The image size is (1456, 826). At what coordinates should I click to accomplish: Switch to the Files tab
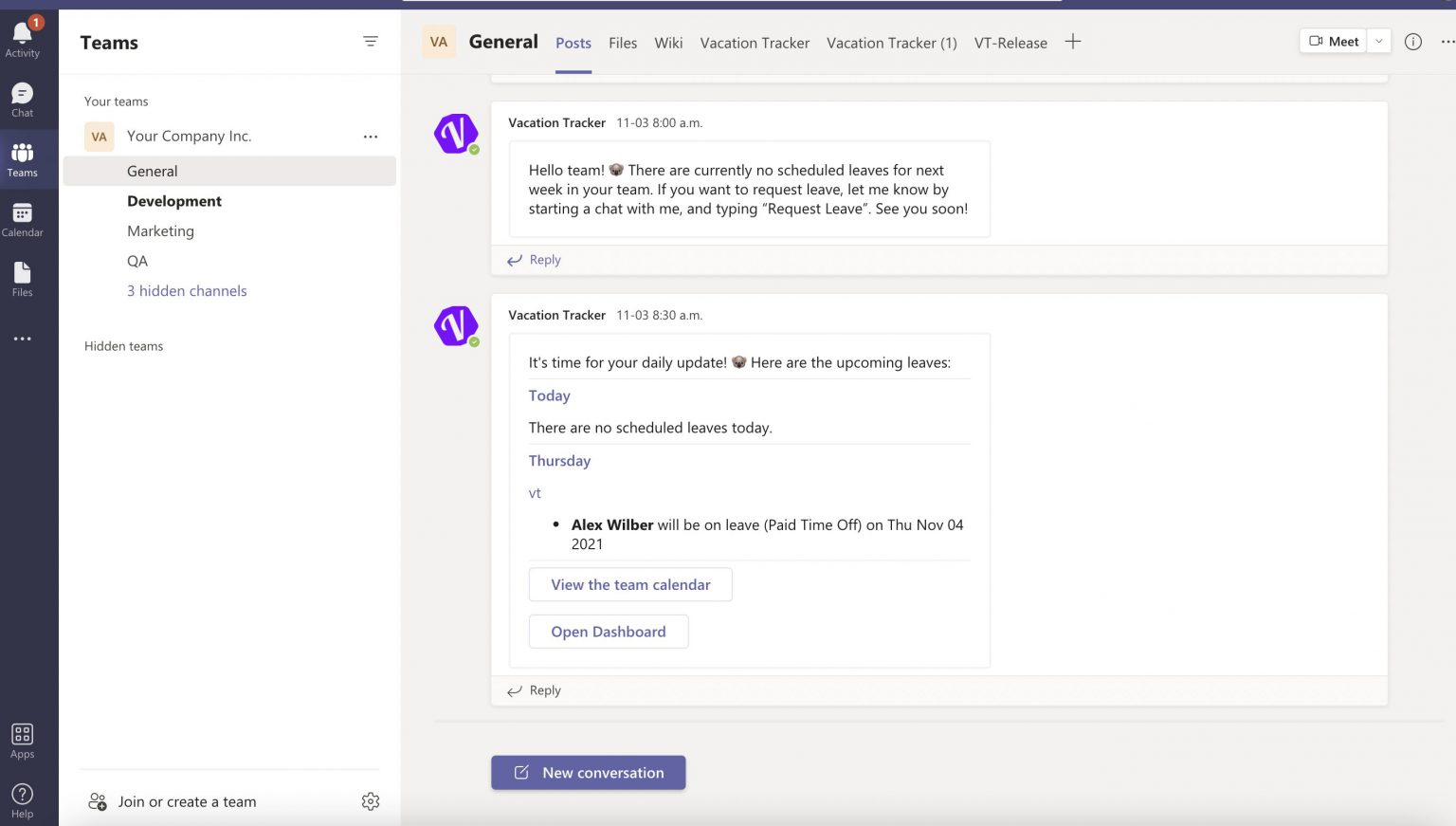click(623, 43)
